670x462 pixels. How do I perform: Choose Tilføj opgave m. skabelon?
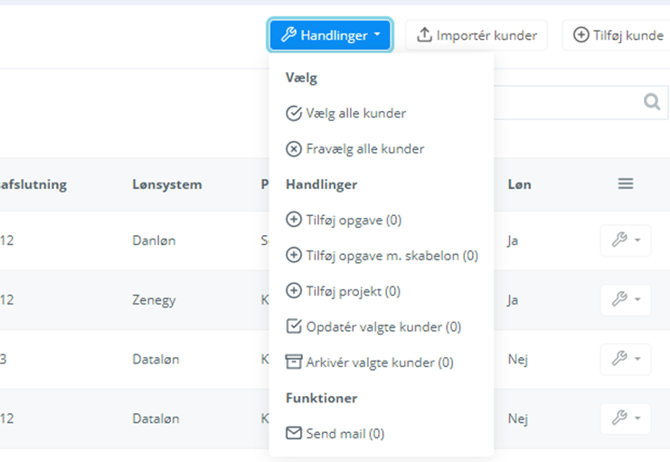point(382,256)
